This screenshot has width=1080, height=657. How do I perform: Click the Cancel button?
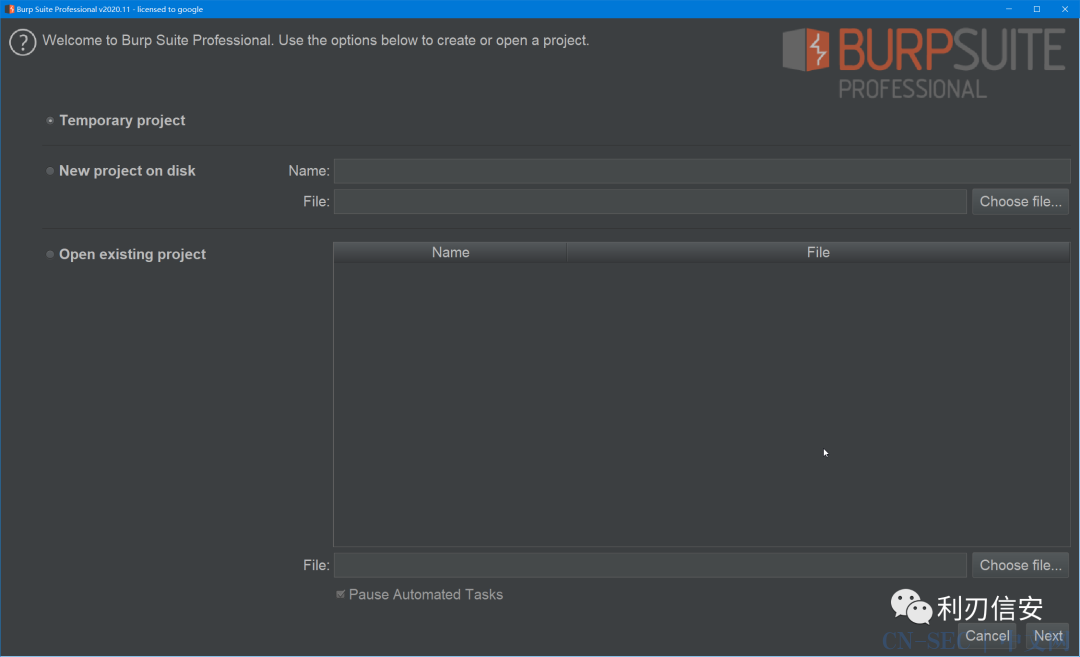(987, 636)
